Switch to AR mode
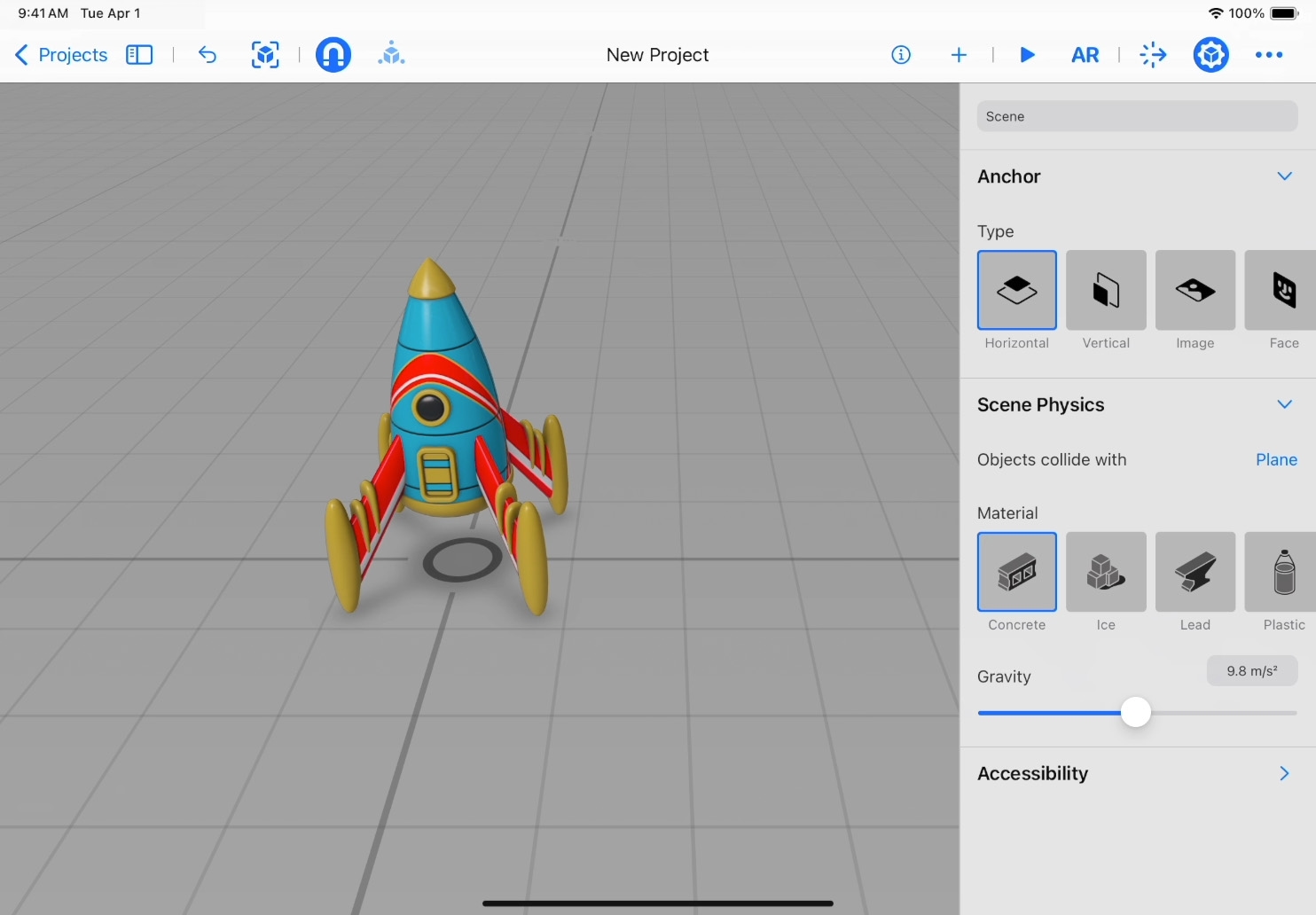The width and height of the screenshot is (1316, 915). click(1085, 55)
